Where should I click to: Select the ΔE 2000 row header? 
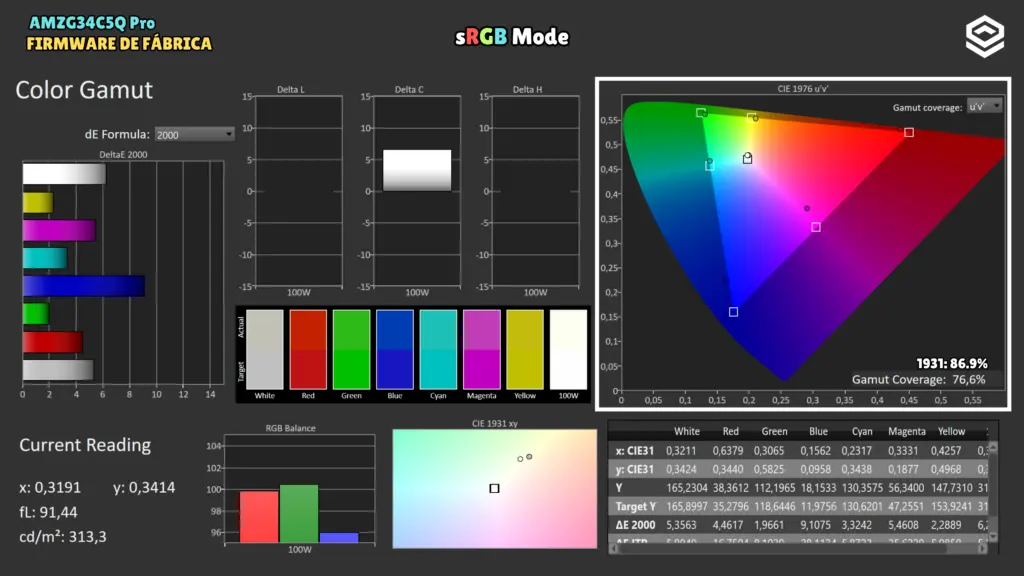coord(635,525)
